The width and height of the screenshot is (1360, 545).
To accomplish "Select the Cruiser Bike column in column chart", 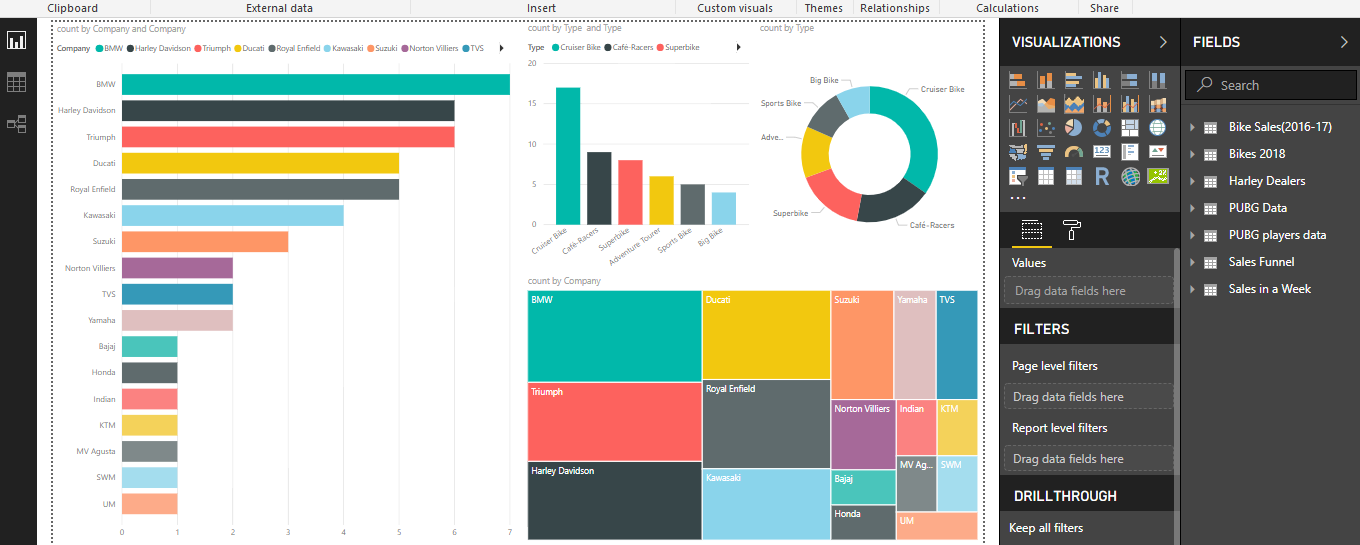I will pyautogui.click(x=568, y=156).
